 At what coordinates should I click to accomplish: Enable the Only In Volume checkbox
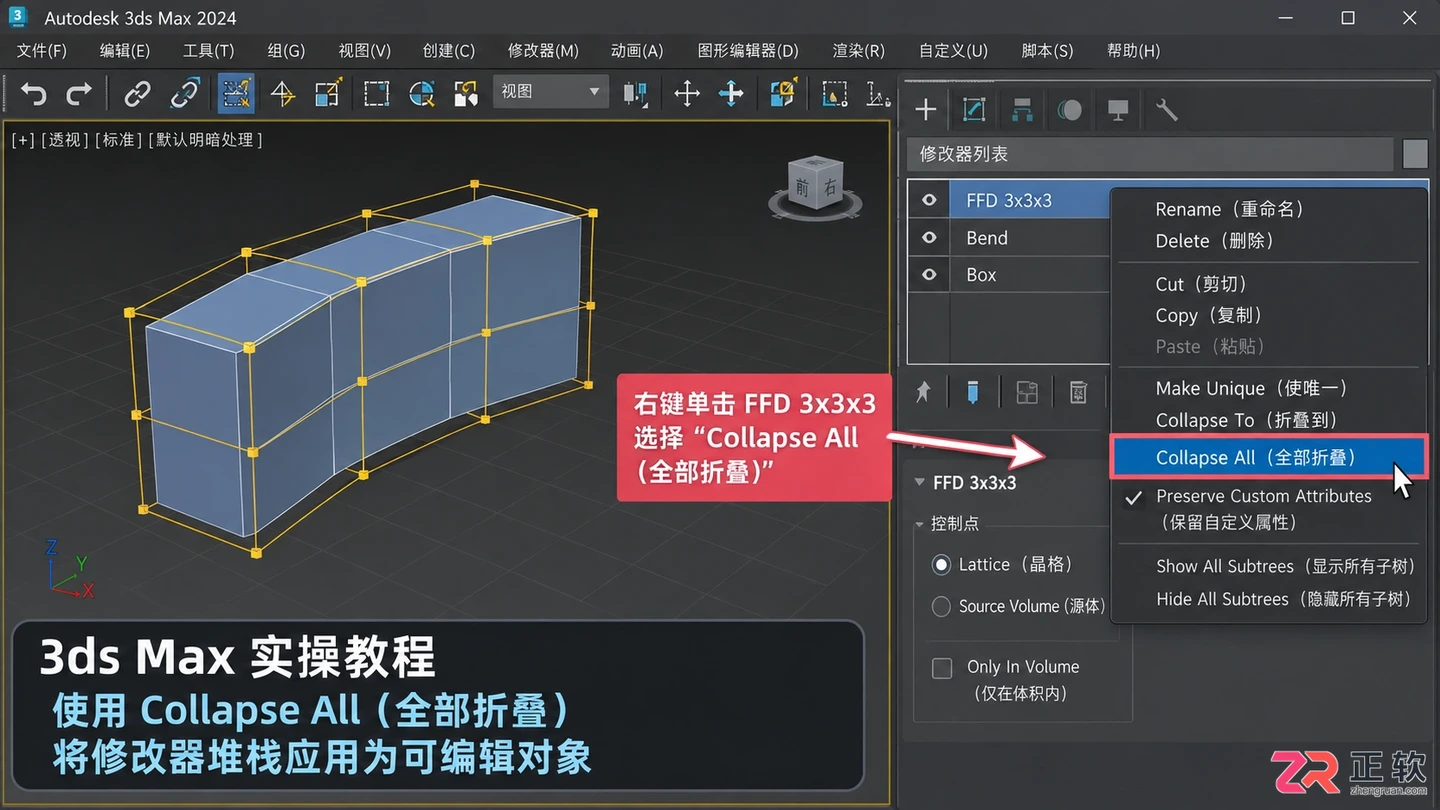[x=942, y=668]
